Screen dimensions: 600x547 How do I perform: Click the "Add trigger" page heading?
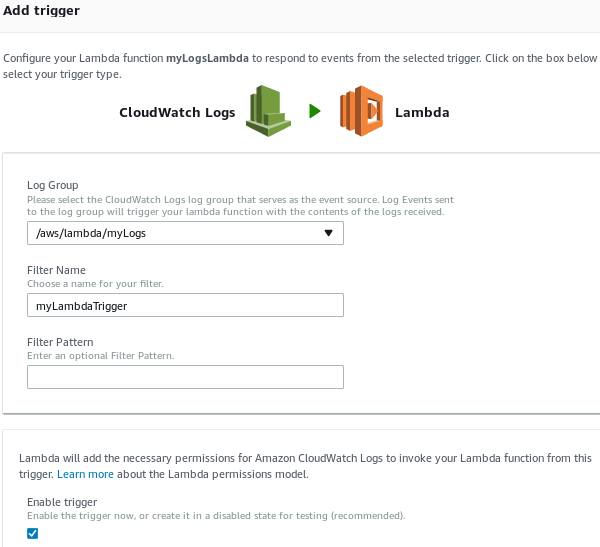(x=43, y=10)
